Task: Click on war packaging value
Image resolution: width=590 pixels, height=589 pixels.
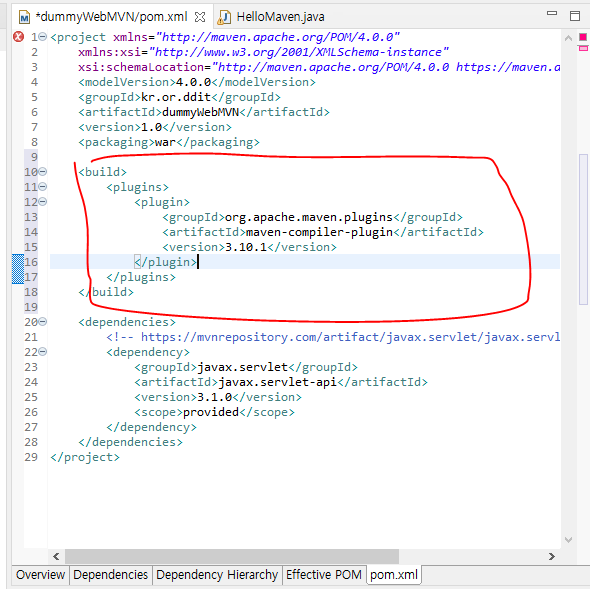Action: coord(165,142)
